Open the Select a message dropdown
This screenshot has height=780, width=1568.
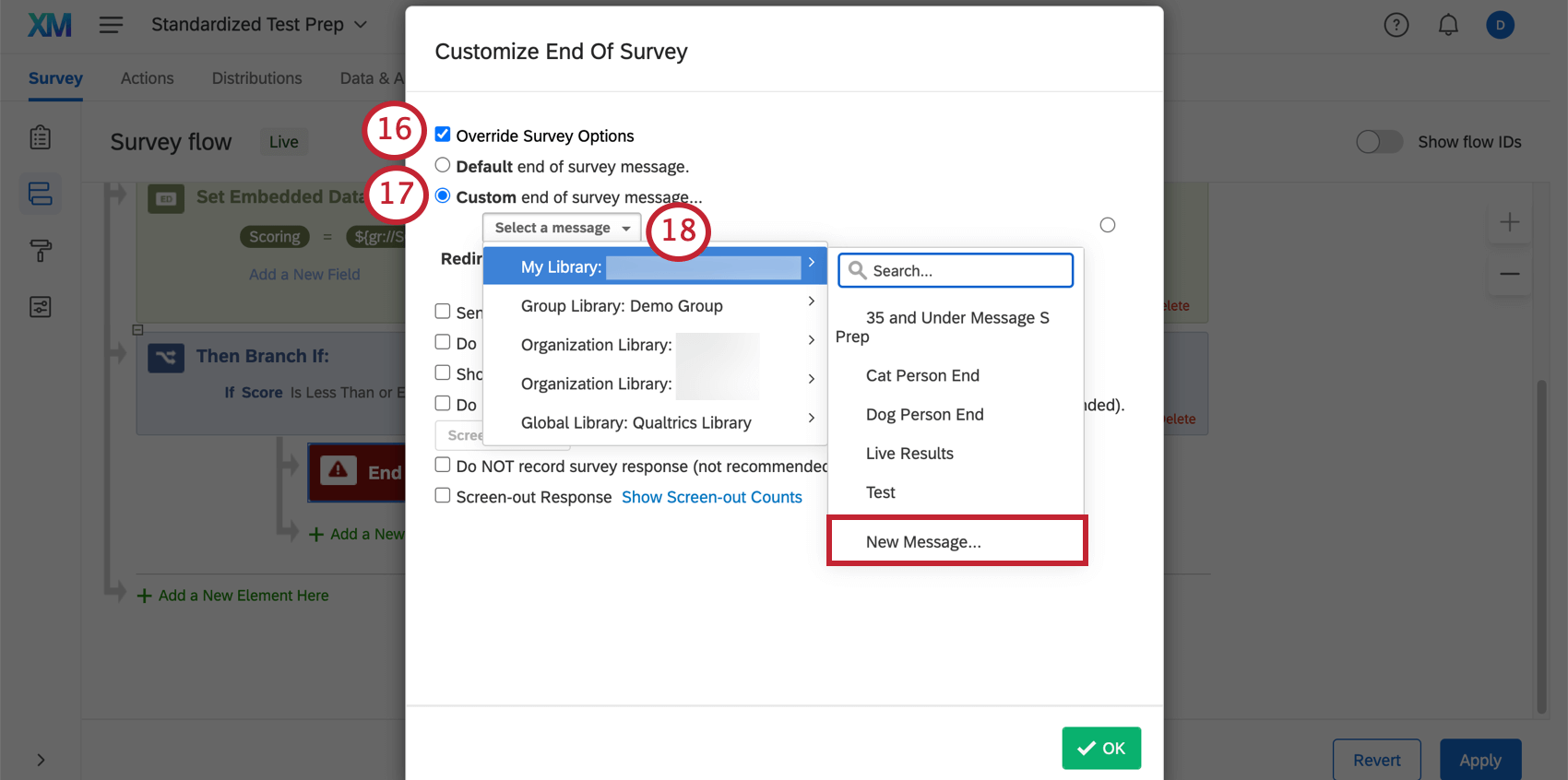coord(561,227)
